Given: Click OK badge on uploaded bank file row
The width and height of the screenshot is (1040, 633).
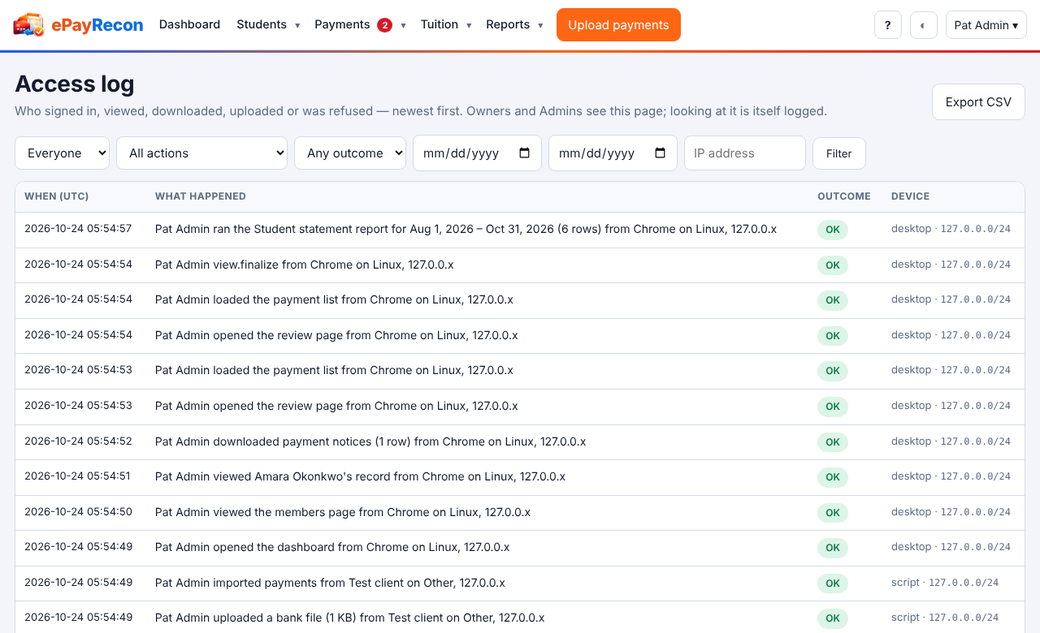Looking at the screenshot, I should coord(832,618).
